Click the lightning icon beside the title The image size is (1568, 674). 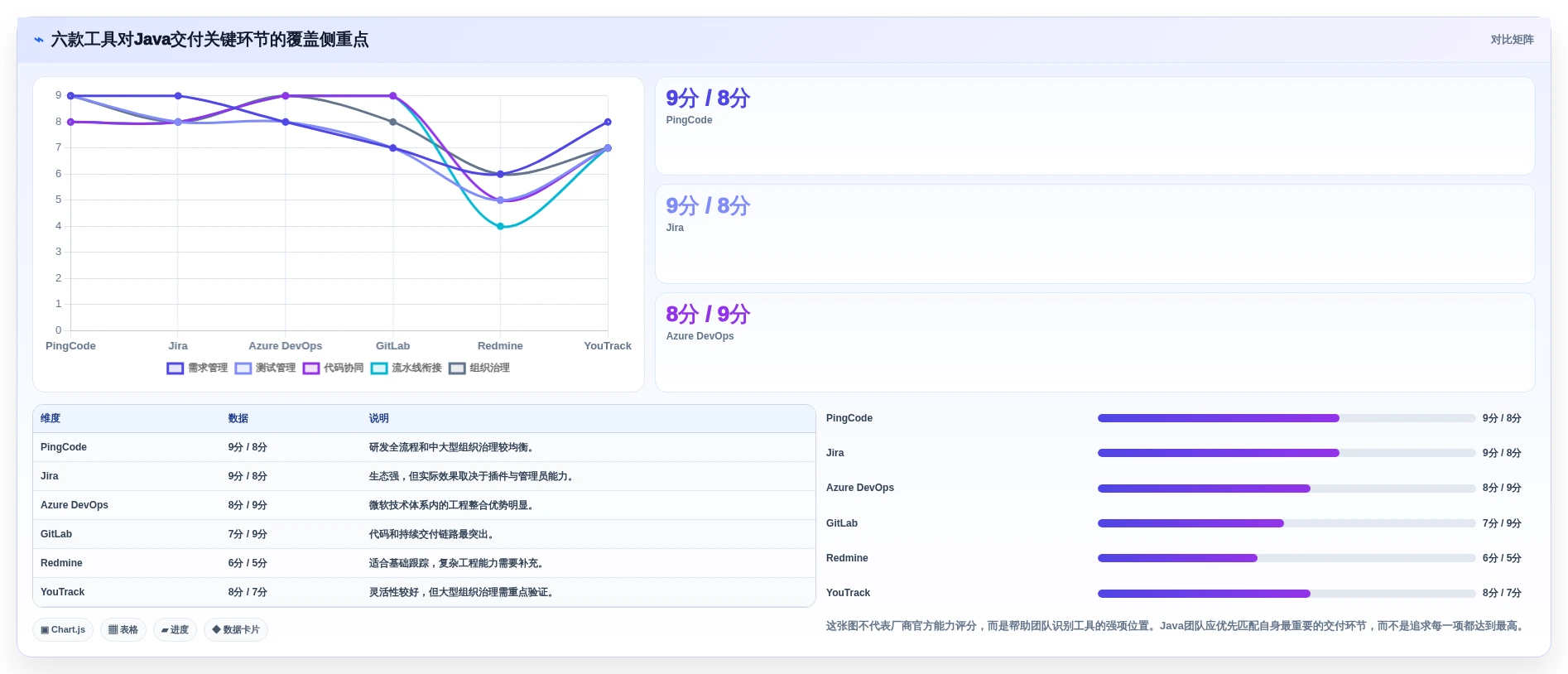39,40
